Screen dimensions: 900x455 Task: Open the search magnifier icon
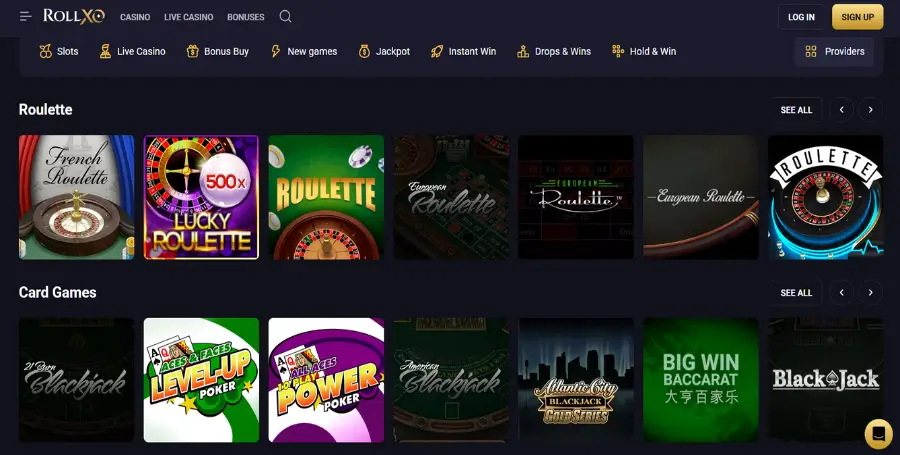(x=285, y=17)
